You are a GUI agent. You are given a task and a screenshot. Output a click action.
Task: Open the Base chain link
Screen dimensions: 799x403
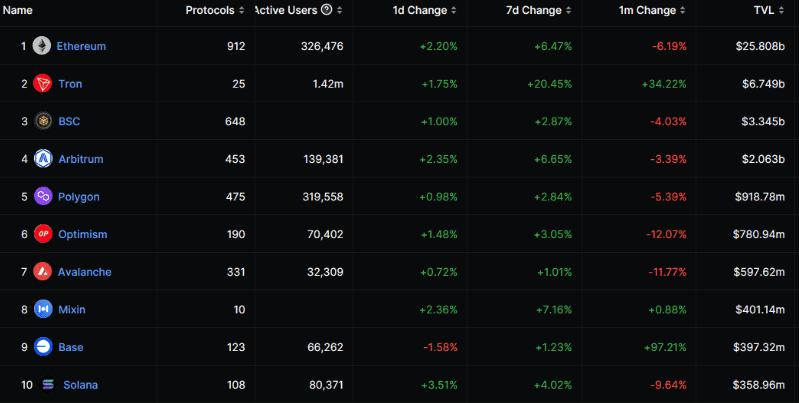click(x=71, y=347)
